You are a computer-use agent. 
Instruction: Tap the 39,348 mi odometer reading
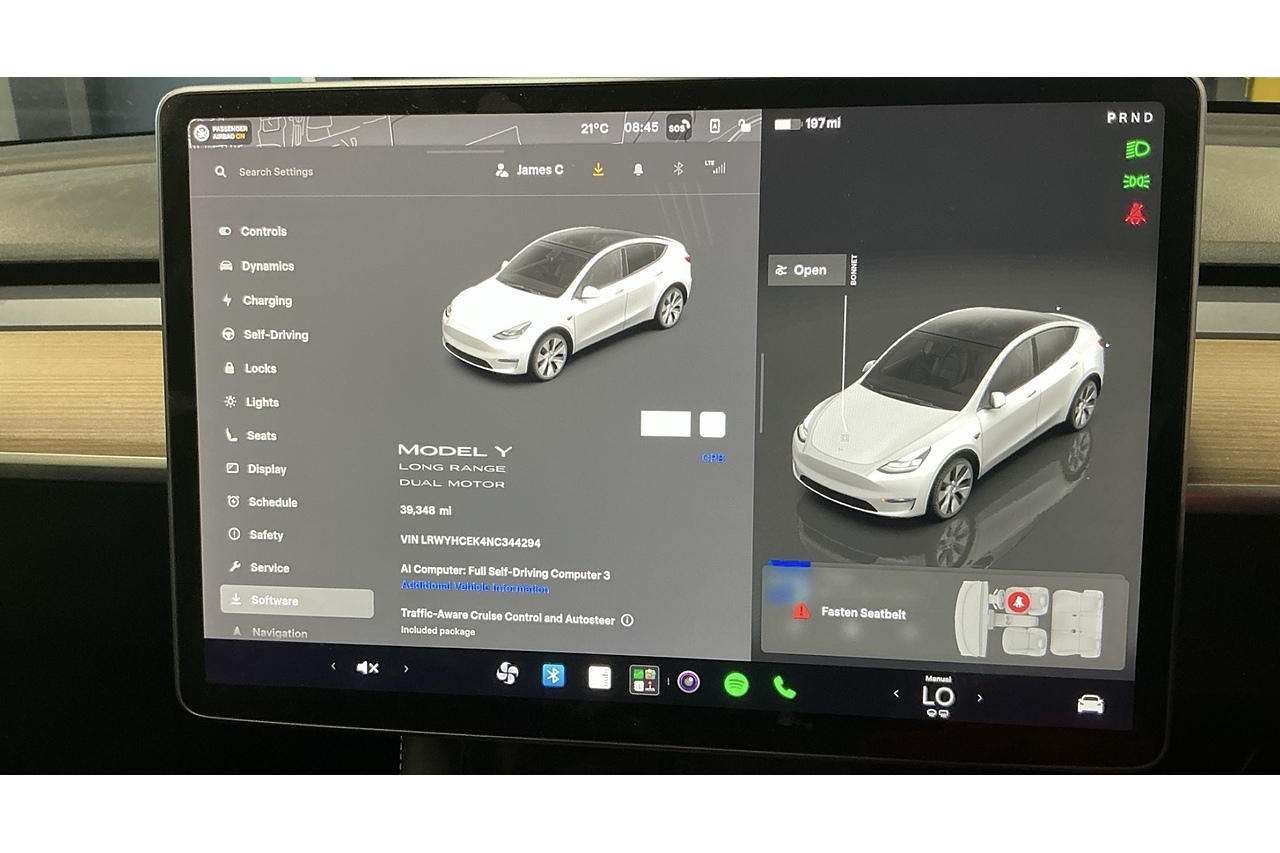coord(426,510)
